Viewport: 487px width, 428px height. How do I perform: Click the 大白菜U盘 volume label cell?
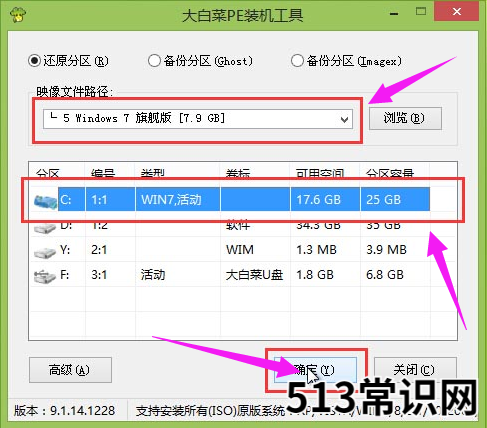(x=254, y=275)
